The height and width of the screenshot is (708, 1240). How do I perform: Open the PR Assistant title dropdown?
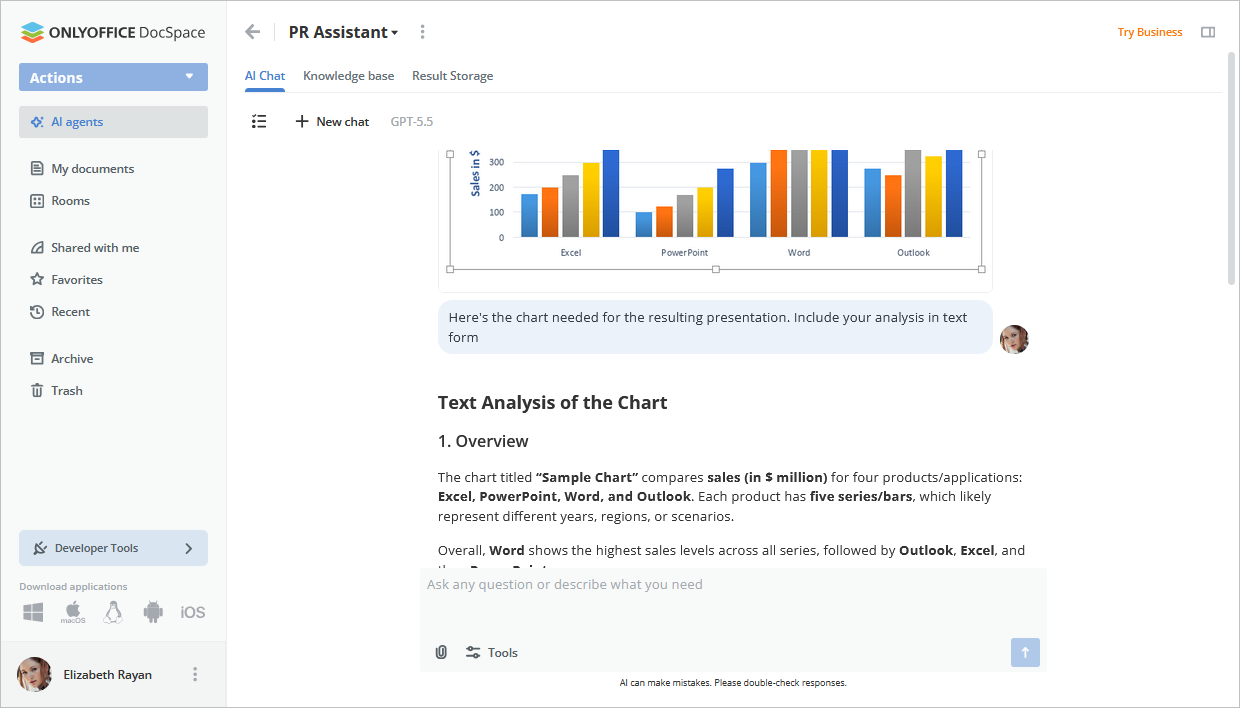point(343,32)
